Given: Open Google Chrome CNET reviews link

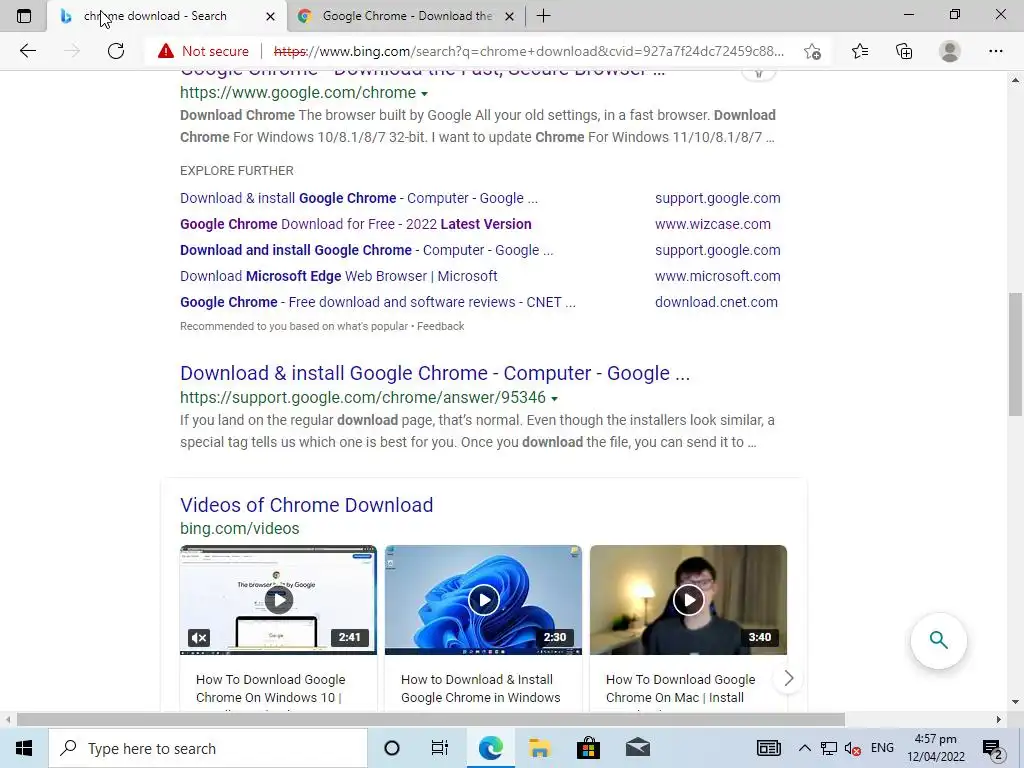Looking at the screenshot, I should coord(378,302).
